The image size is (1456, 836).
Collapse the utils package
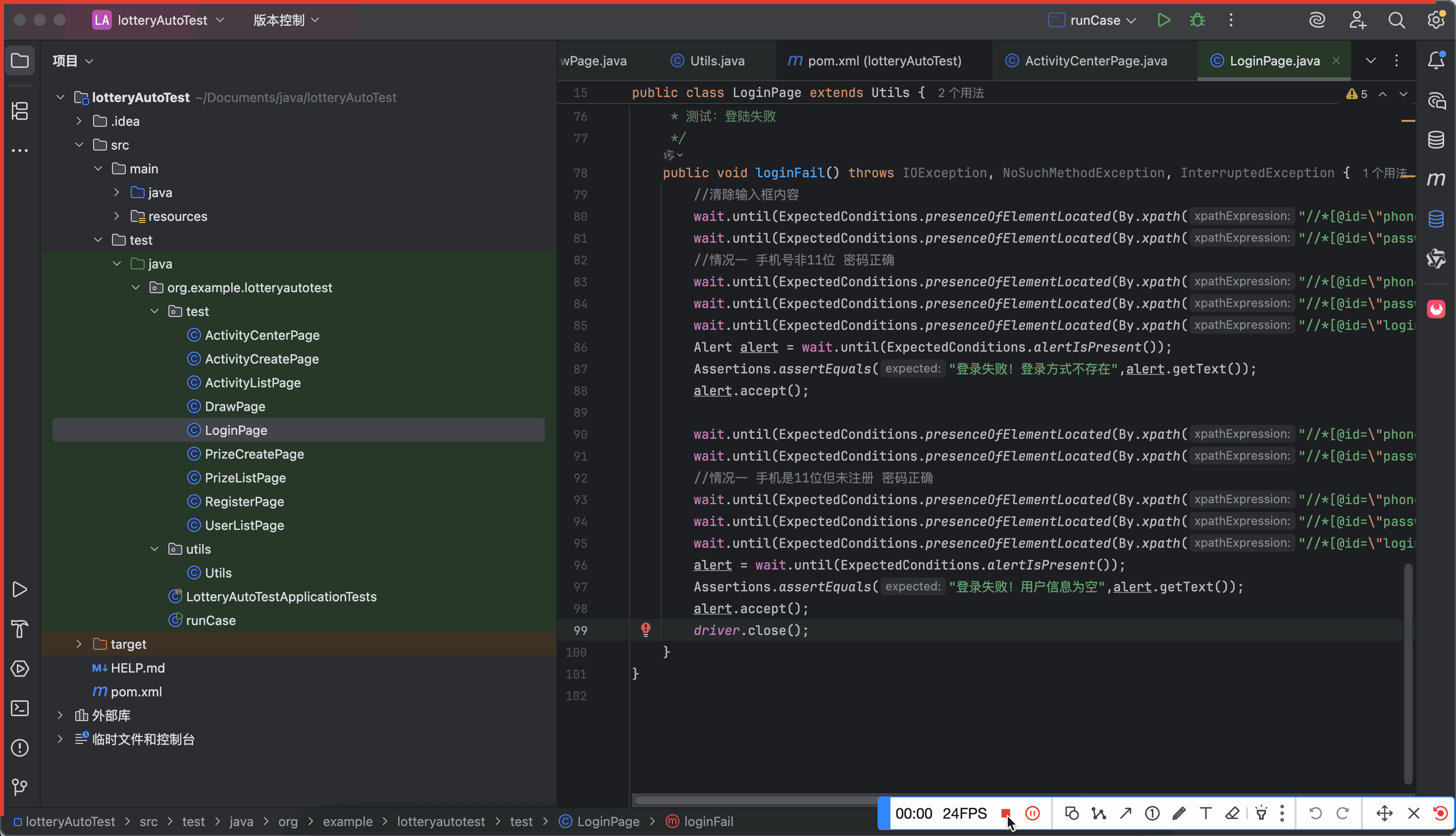pyautogui.click(x=155, y=549)
